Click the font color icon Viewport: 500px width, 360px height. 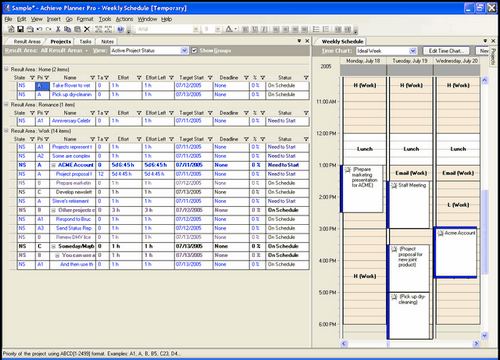point(229,29)
